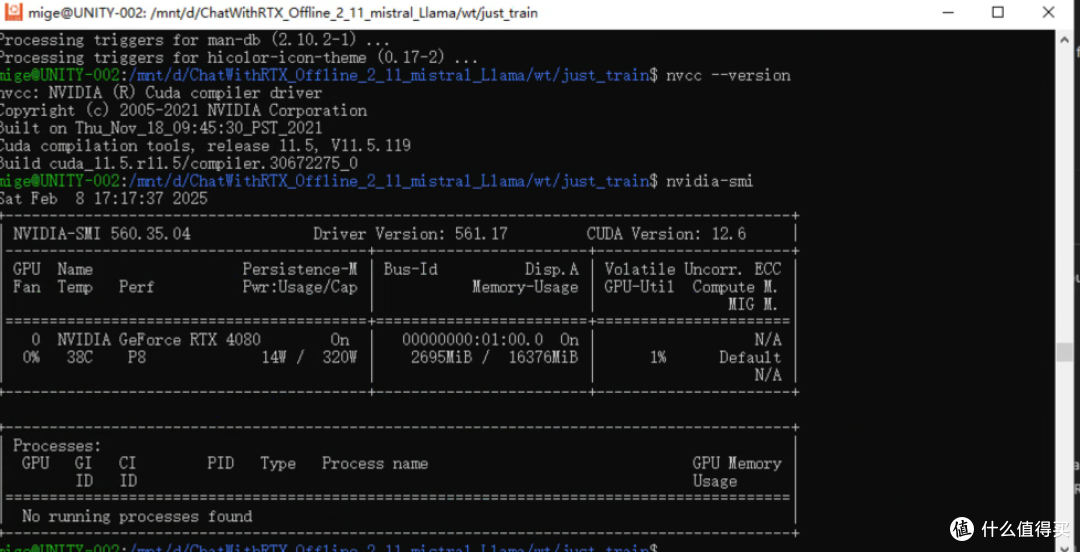Click the 'Memory-Usage' column header
This screenshot has height=552, width=1080.
click(525, 287)
